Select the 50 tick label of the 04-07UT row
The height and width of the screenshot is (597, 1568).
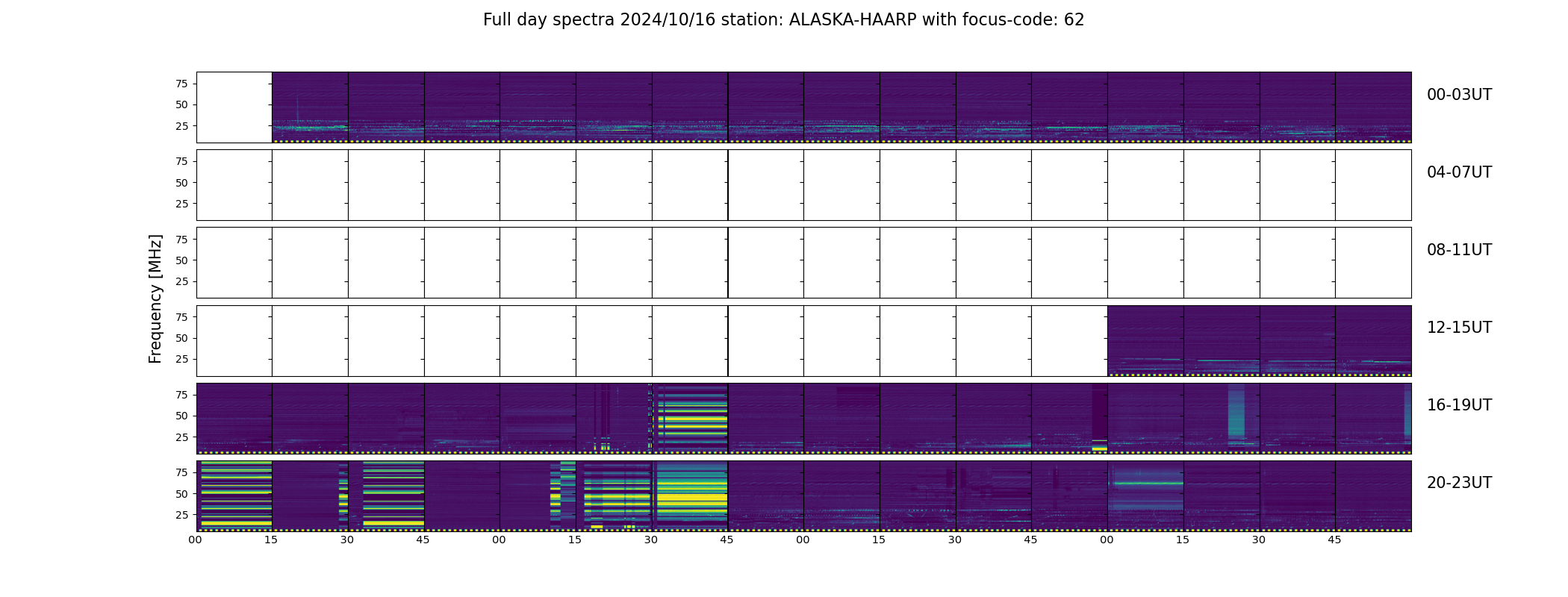tap(181, 183)
